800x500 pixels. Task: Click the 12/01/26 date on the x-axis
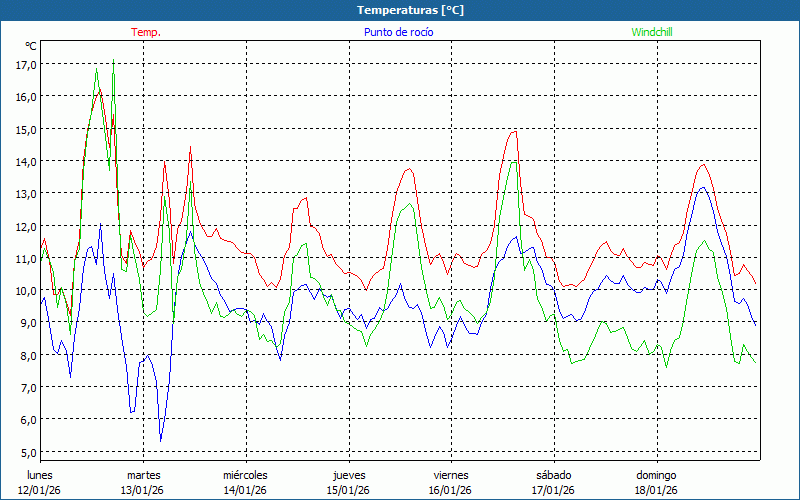tap(39, 490)
